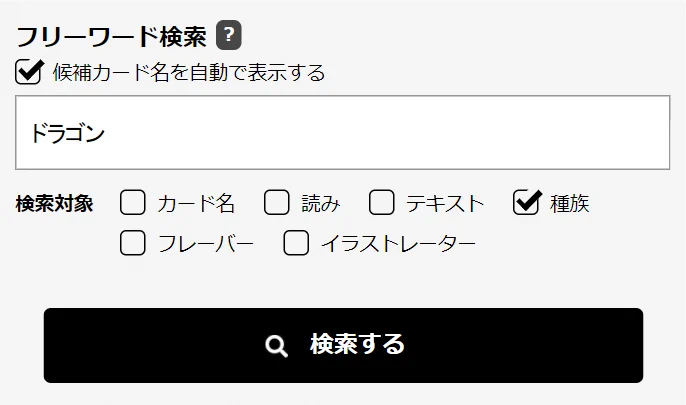The image size is (686, 405).
Task: Click the イラストレーター label text
Action: (399, 244)
